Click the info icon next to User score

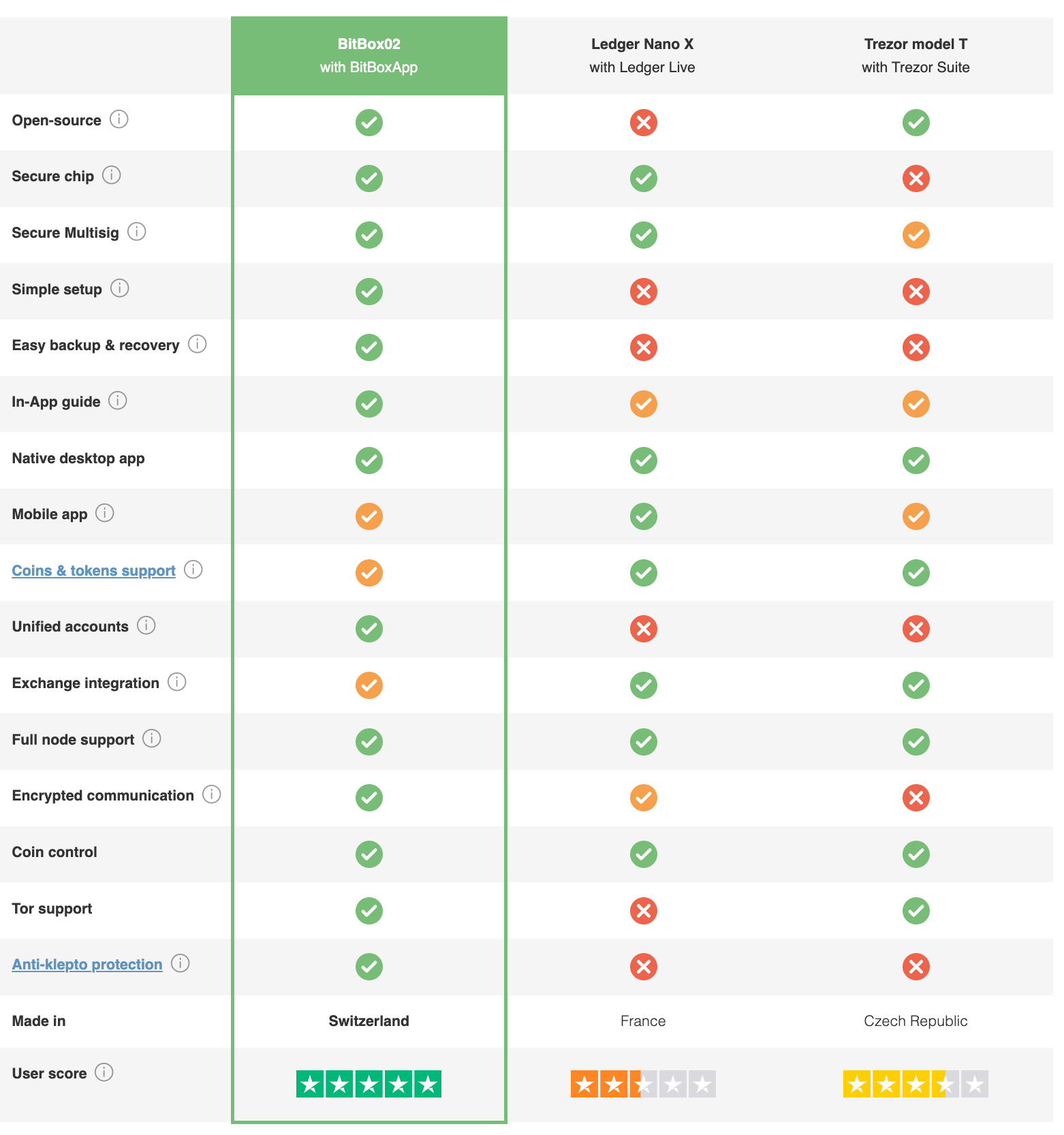tap(104, 1072)
